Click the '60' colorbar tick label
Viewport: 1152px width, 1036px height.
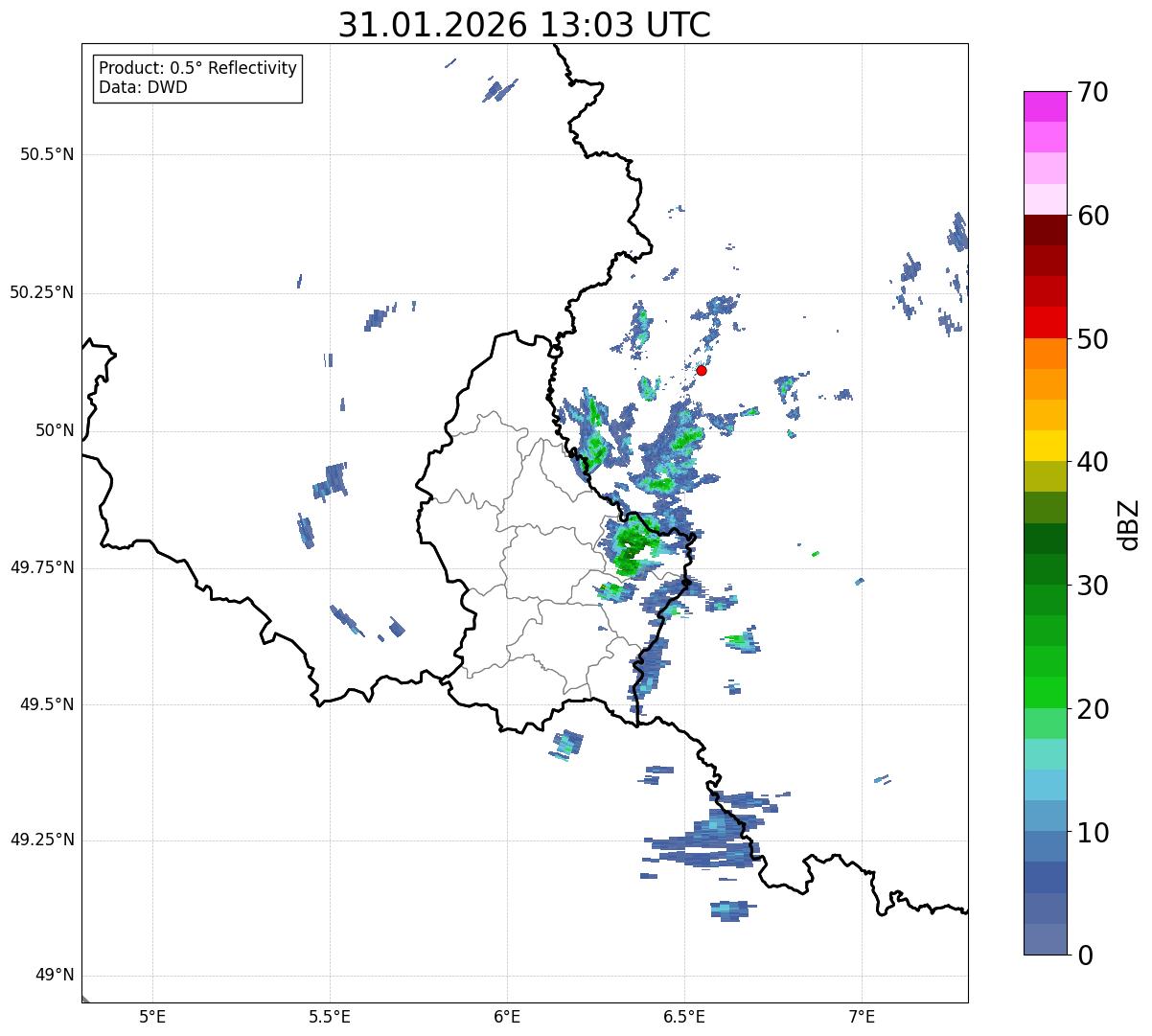click(1093, 217)
